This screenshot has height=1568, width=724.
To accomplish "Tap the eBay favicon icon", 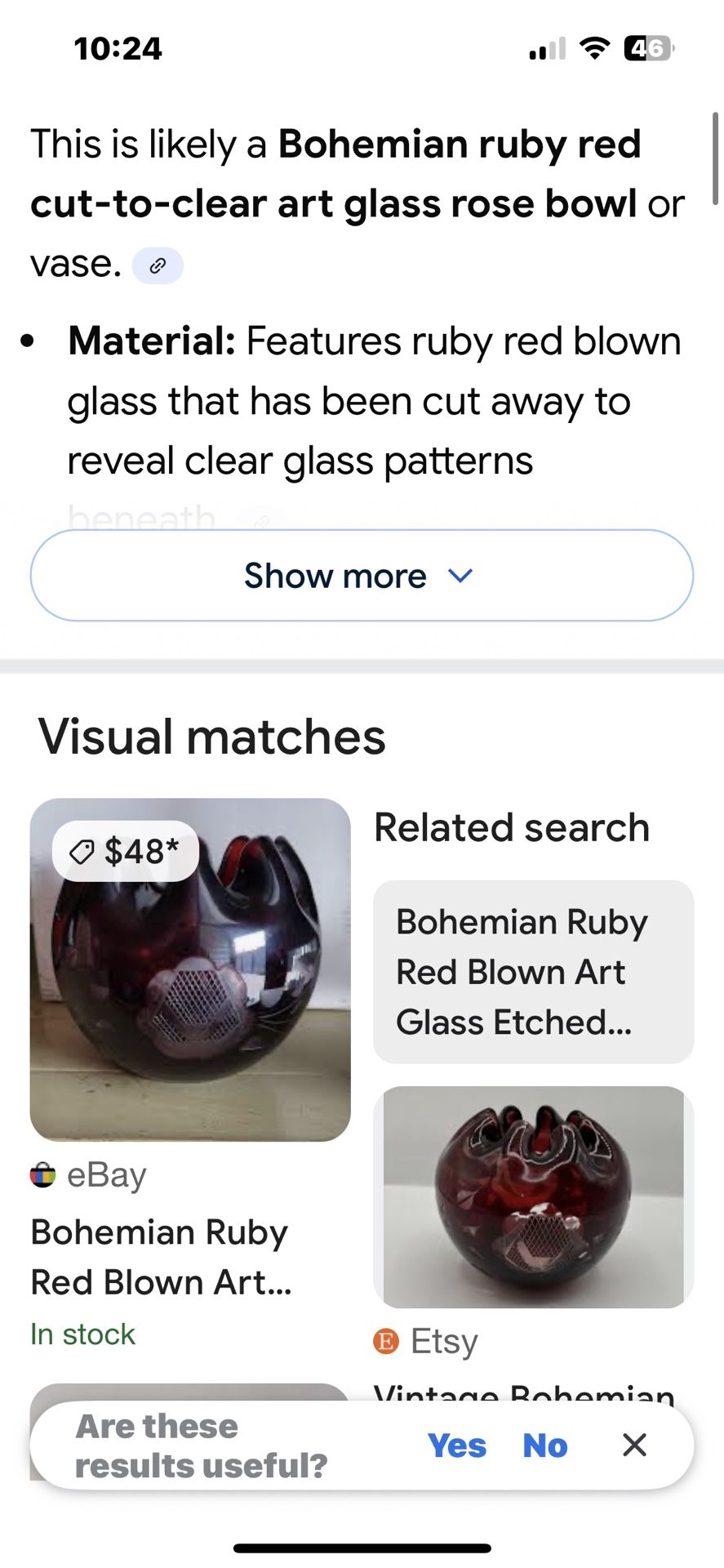I will 42,1175.
